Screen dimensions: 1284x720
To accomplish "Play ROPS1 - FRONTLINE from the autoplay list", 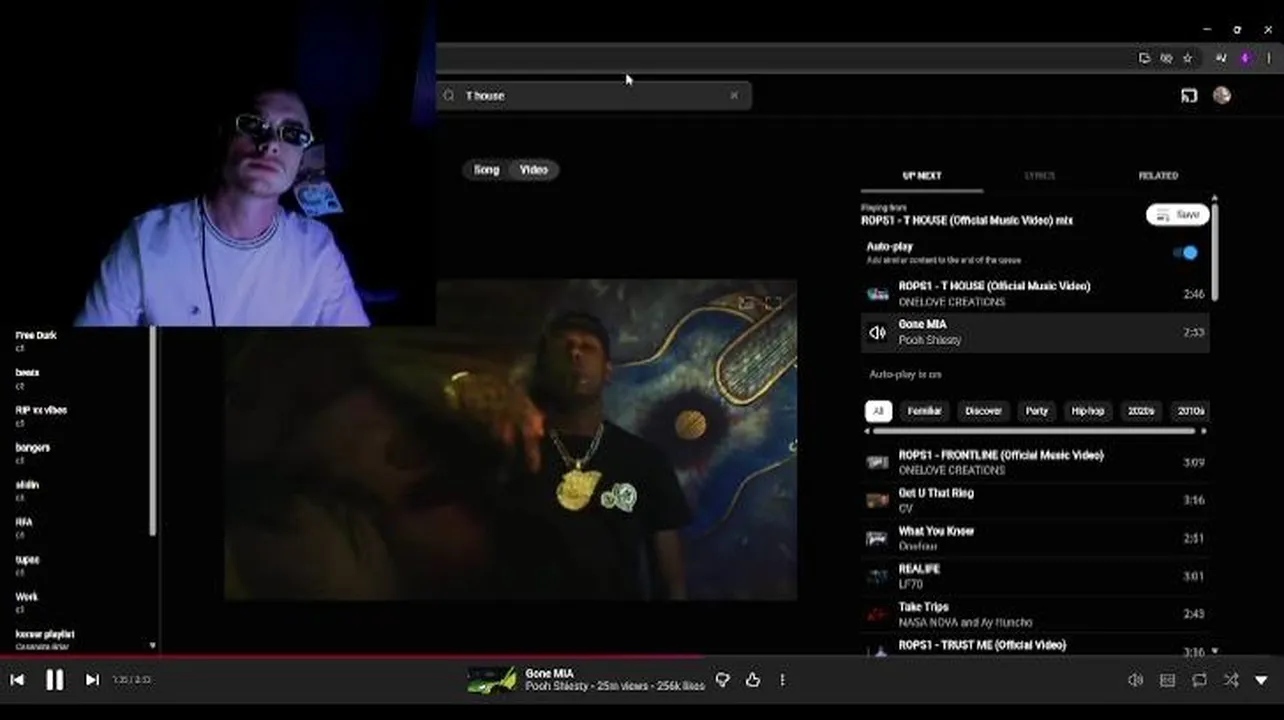I will [1035, 462].
